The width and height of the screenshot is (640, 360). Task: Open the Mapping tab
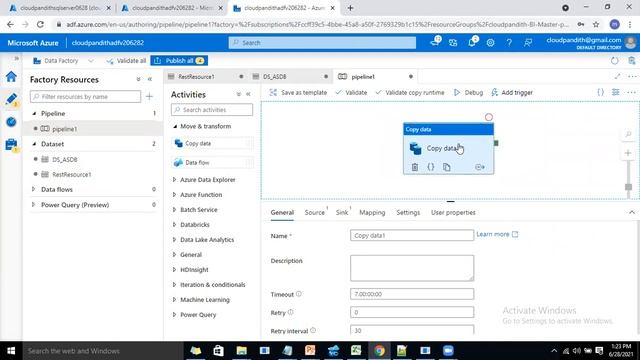pos(372,213)
